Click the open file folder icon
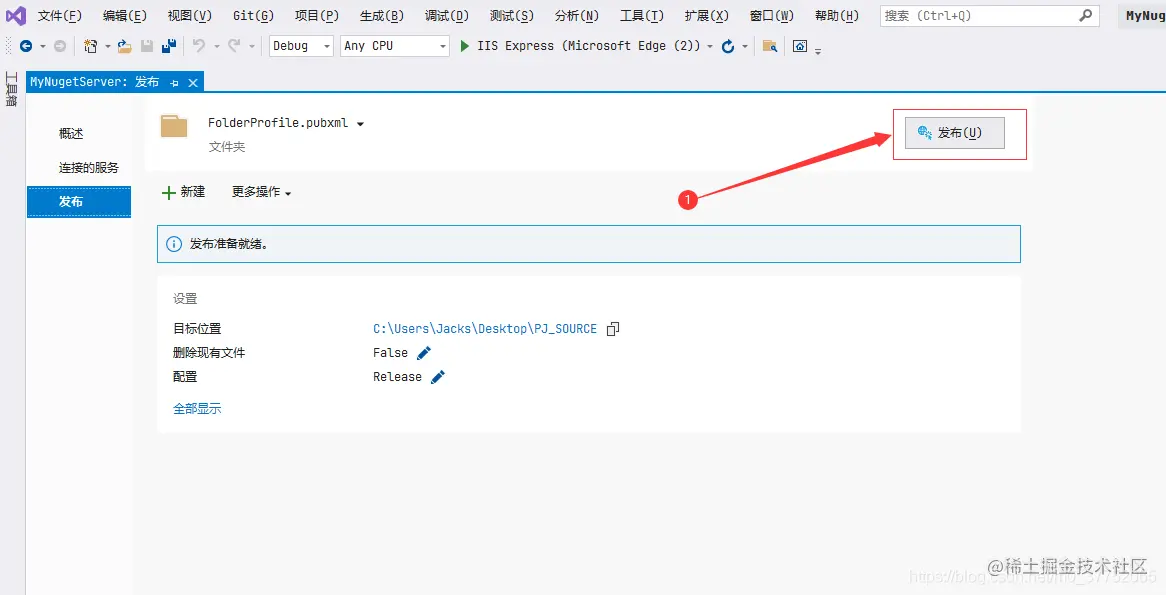This screenshot has height=595, width=1166. (x=124, y=46)
